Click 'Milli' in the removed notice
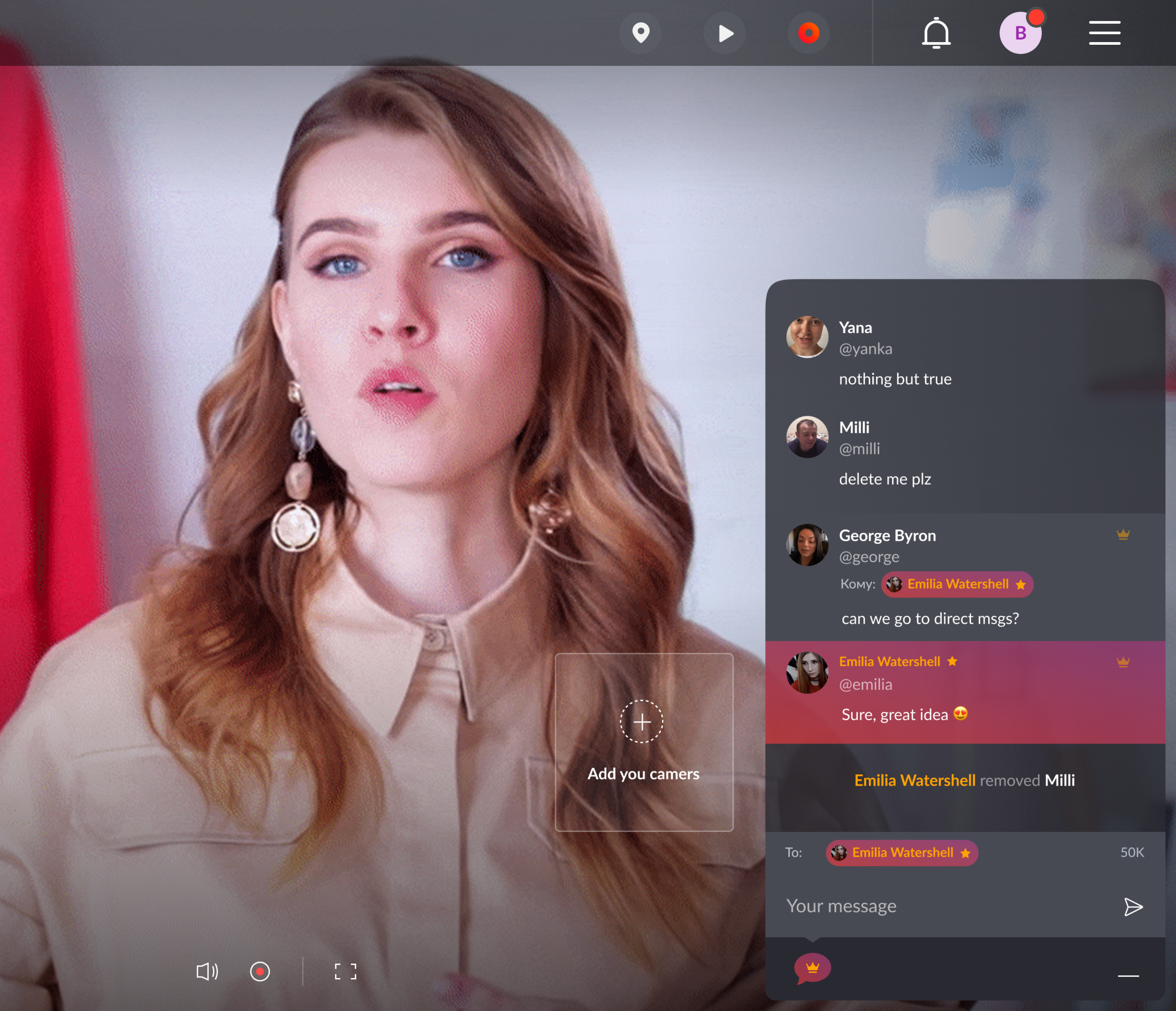The width and height of the screenshot is (1176, 1011). coord(1060,781)
